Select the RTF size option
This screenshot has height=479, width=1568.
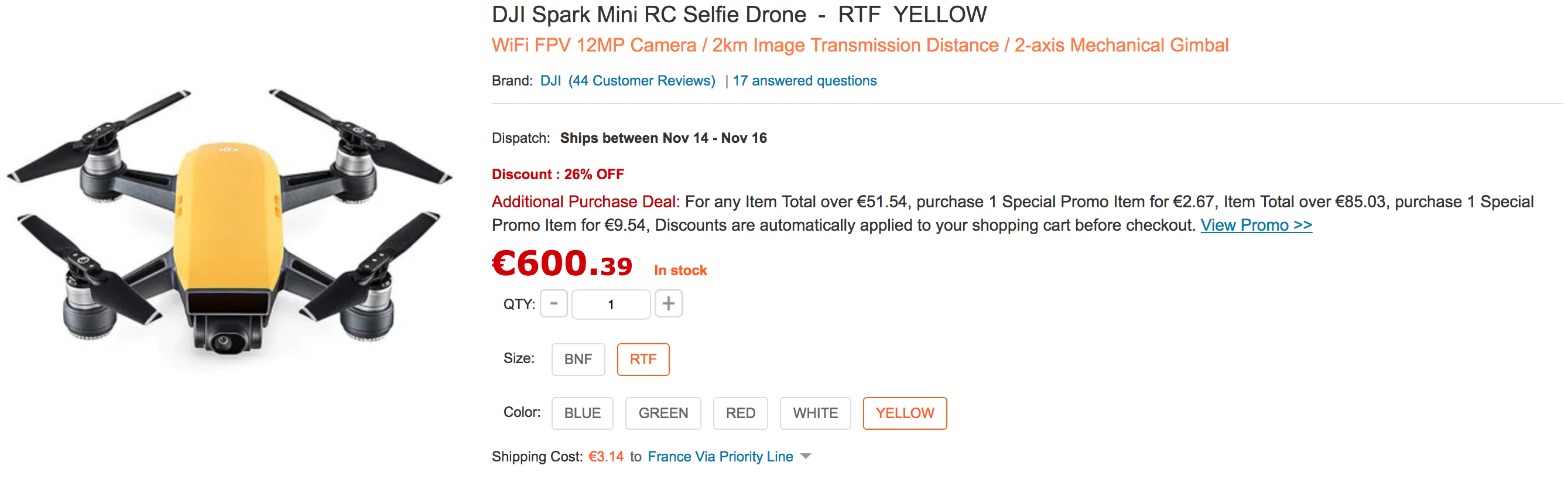click(x=643, y=359)
